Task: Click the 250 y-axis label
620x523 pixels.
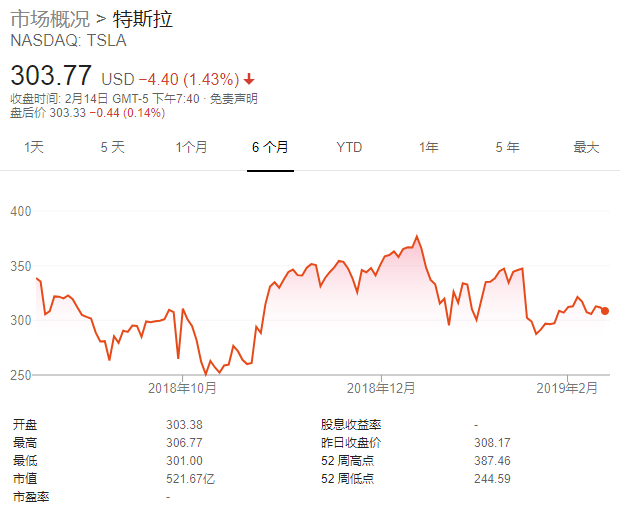Action: coord(21,375)
